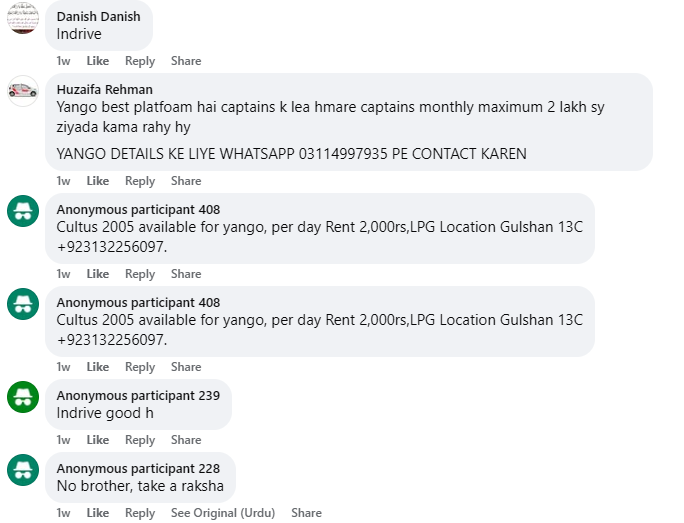Reply to the second Cultus 2005 comment
Viewport: 684px width, 523px height.
[140, 366]
